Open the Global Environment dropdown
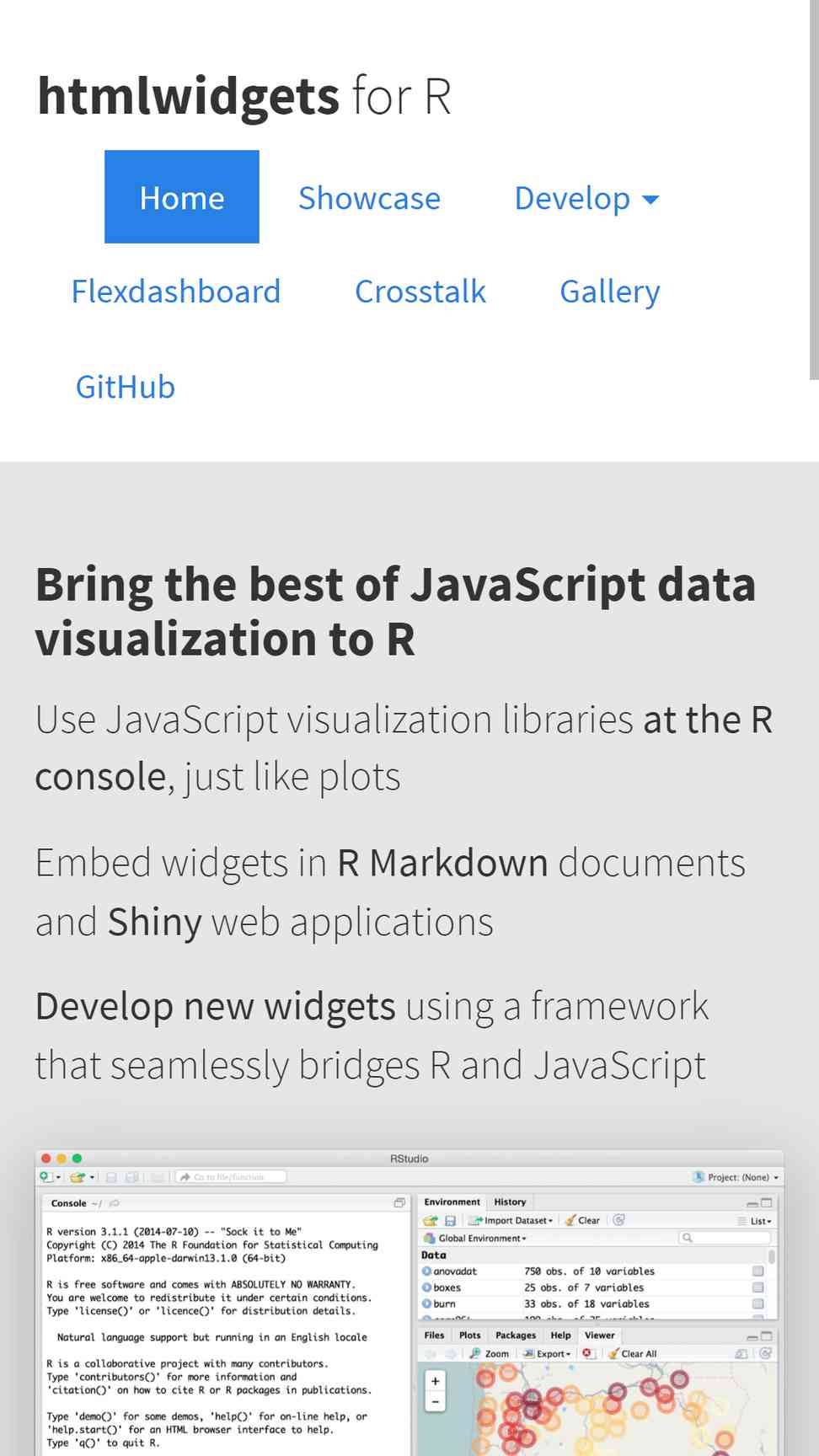 (476, 1238)
